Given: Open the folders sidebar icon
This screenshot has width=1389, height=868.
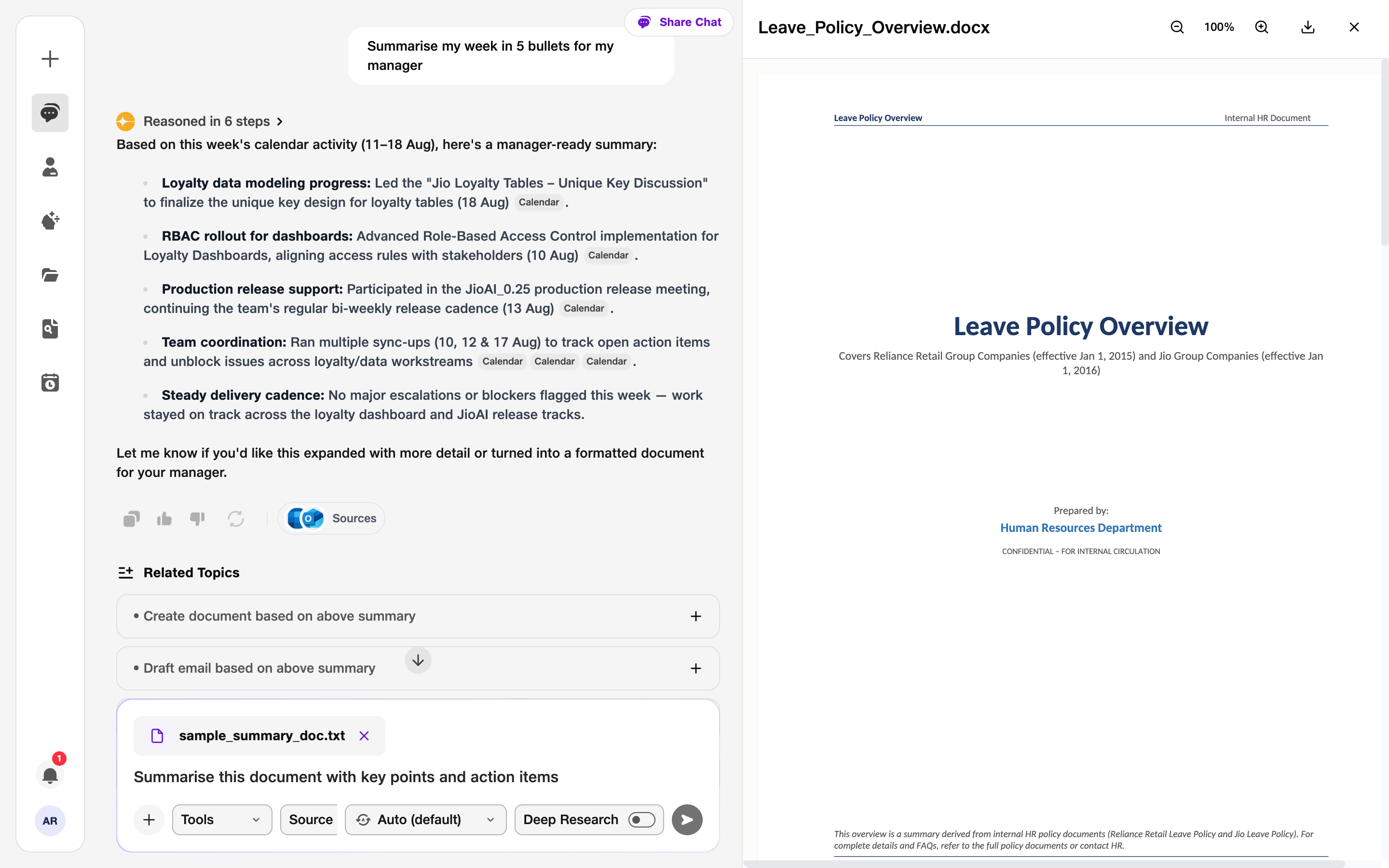Looking at the screenshot, I should coord(50,274).
